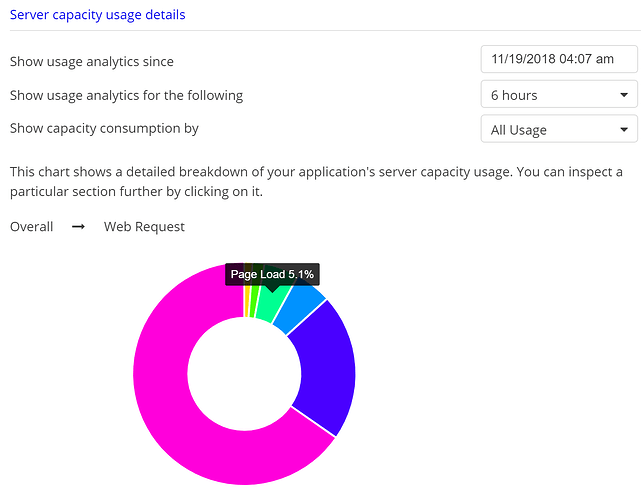Screen dimensions: 641x500
Task: Select the thin lime green chart slice
Action: coord(254,303)
